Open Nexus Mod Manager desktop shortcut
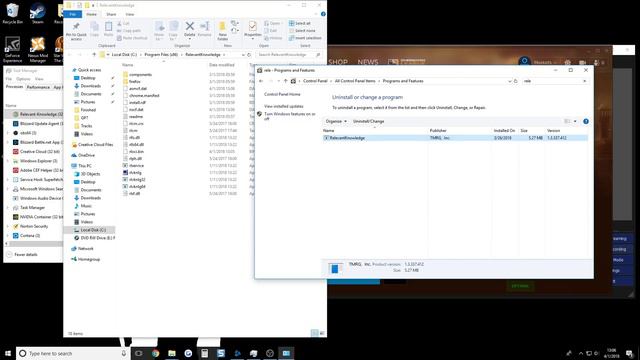Screen dimensions: 640x360 38,50
